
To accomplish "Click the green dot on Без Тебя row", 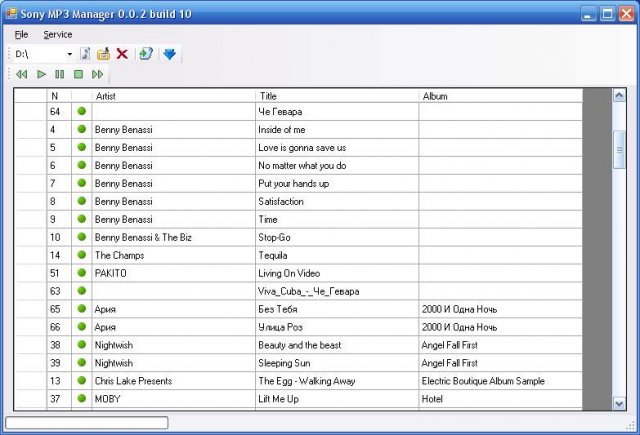I will point(82,308).
